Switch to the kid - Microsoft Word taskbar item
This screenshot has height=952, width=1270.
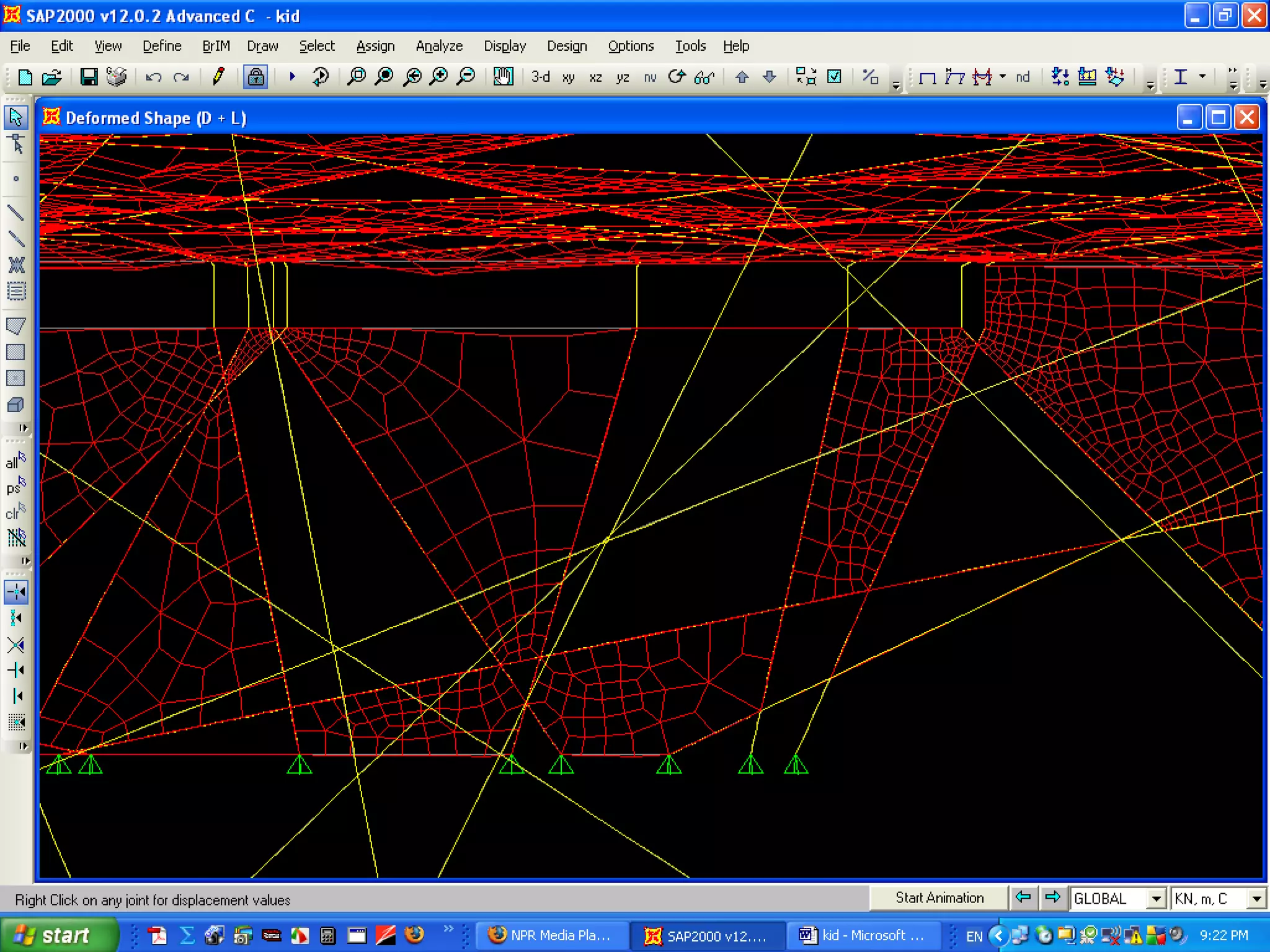(x=863, y=935)
